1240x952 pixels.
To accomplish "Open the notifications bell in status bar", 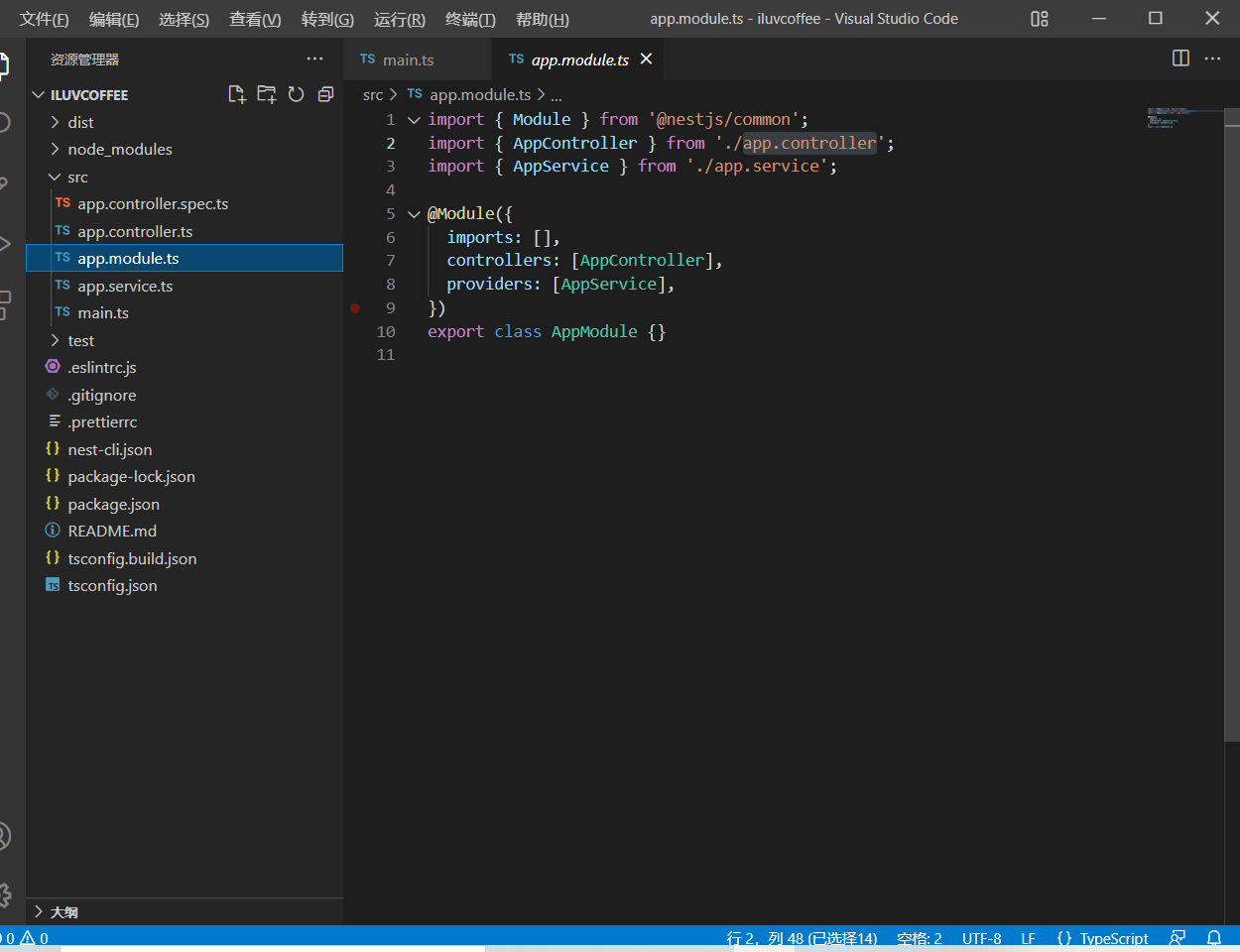I will (1213, 938).
